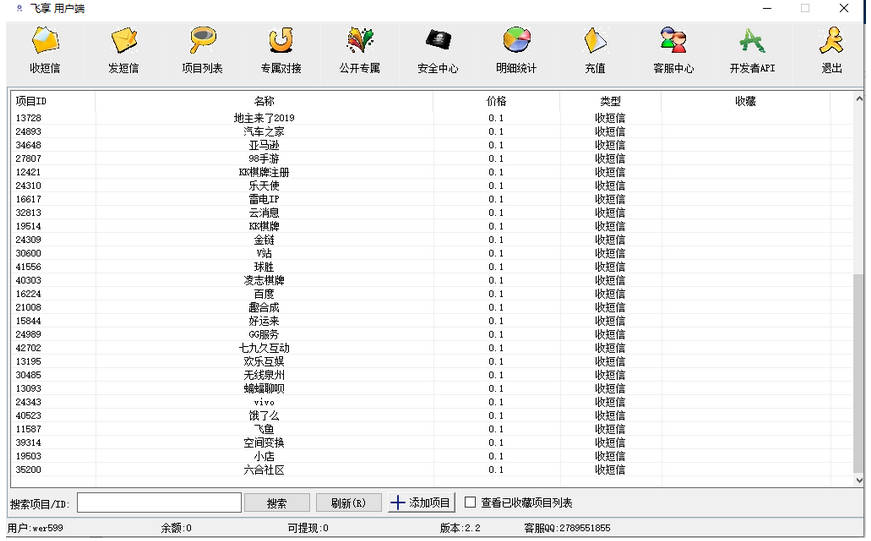Image resolution: width=871 pixels, height=541 pixels.
Task: Sort by 价格 column header
Action: click(x=496, y=101)
